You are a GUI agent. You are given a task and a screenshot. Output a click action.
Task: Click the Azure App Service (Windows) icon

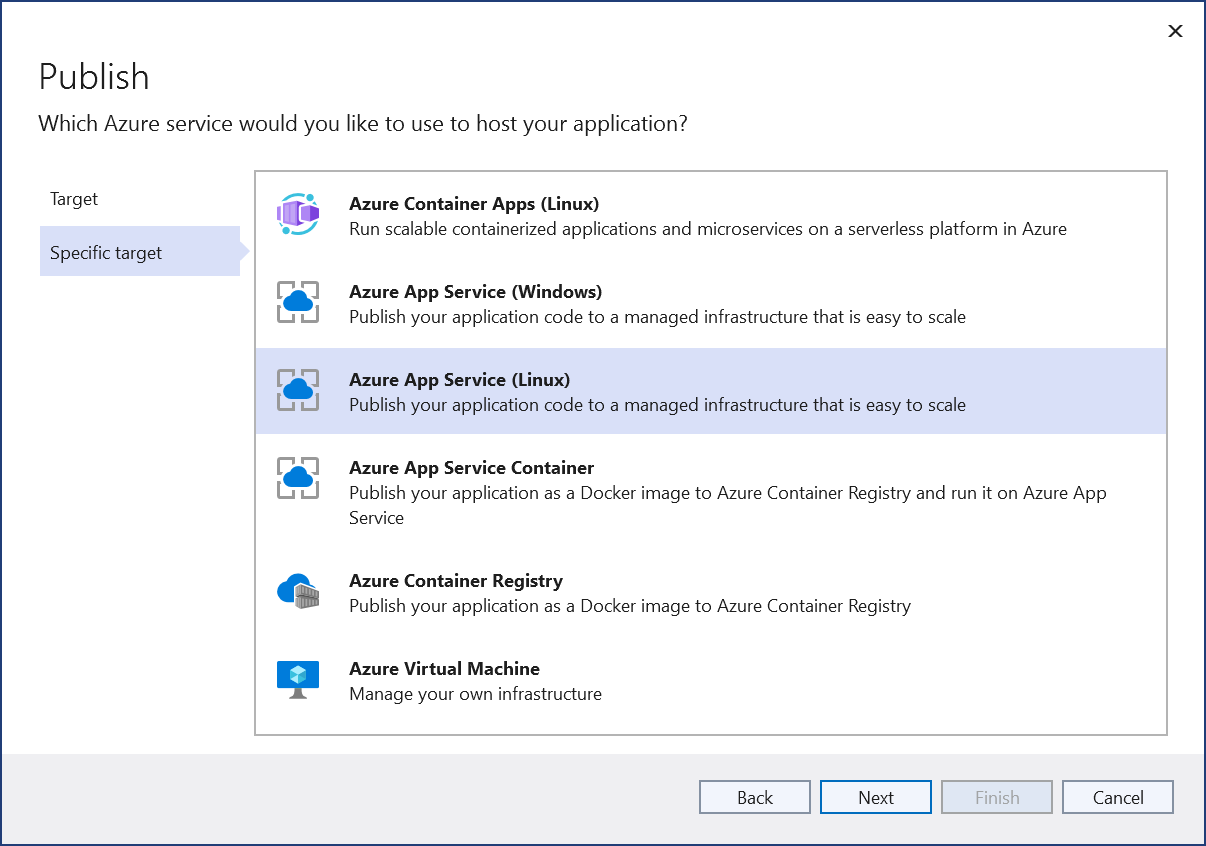click(x=297, y=303)
